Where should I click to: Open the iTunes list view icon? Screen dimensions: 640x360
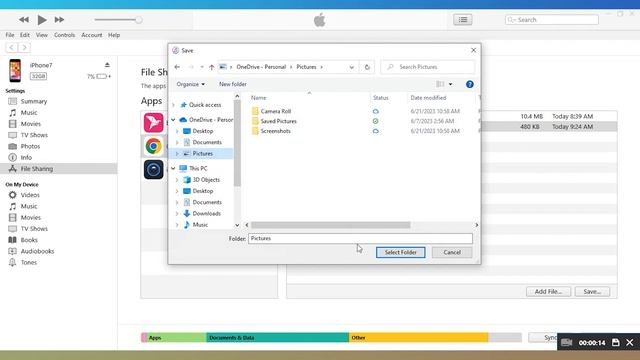[x=462, y=20]
